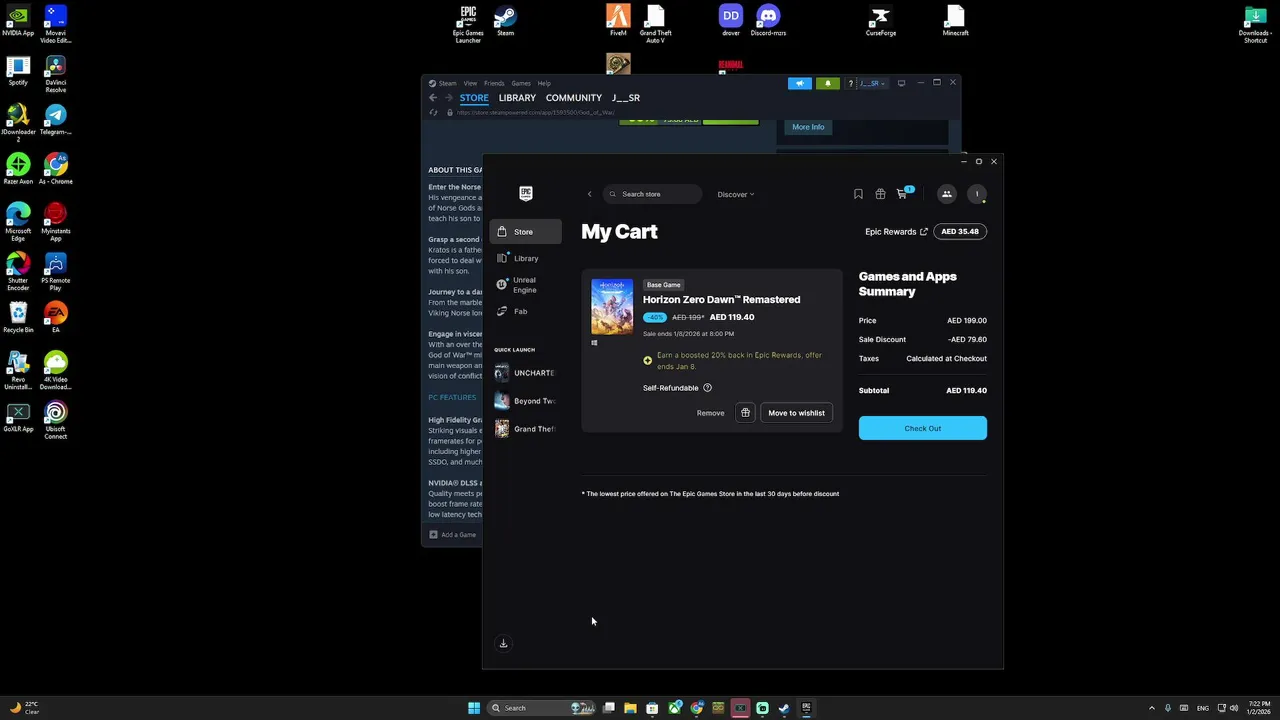Click Steam back navigation arrow
This screenshot has height=720, width=1280.
point(433,98)
